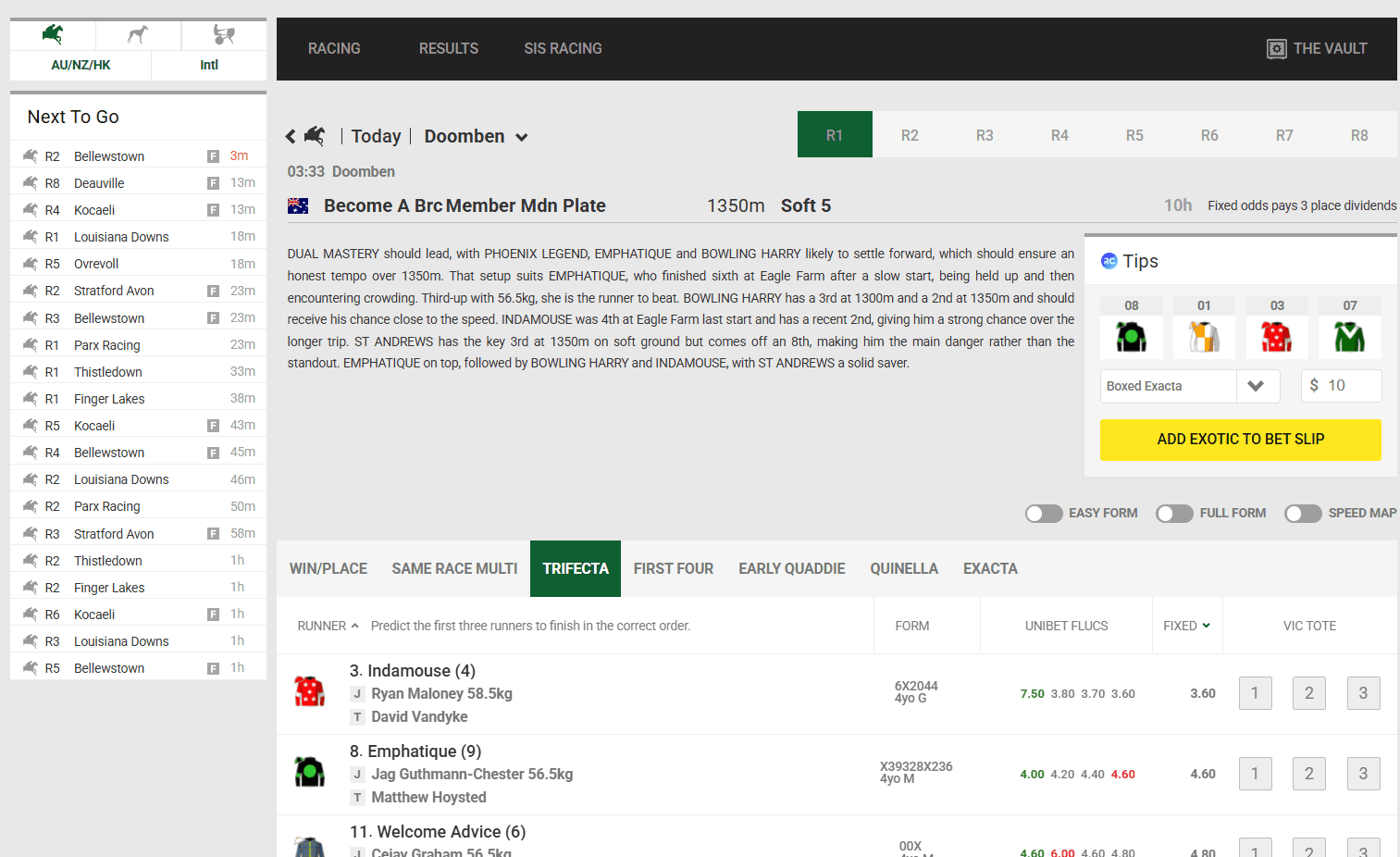This screenshot has width=1400, height=857.
Task: Pick Indamouse for 1st place
Action: click(x=1255, y=693)
